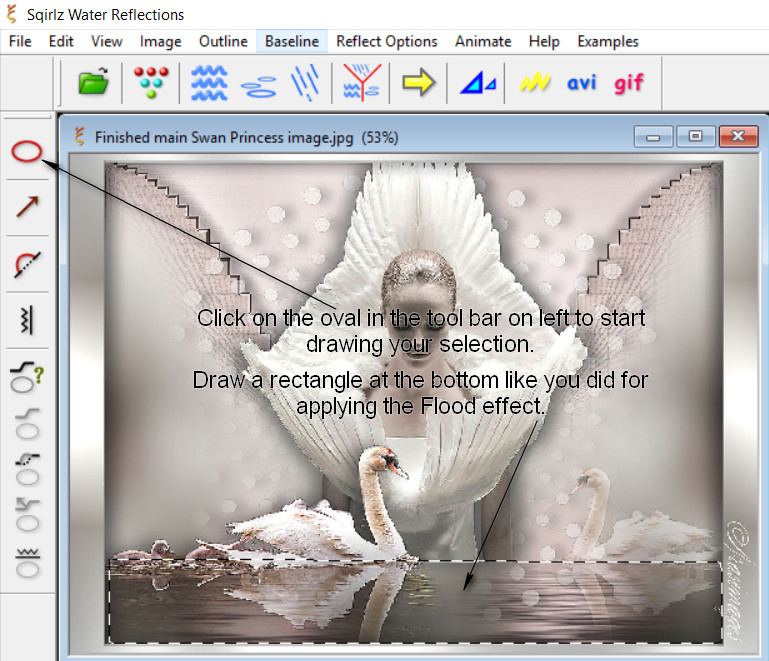The width and height of the screenshot is (769, 661).
Task: Maximize the Swan Princess image window
Action: coord(695,137)
